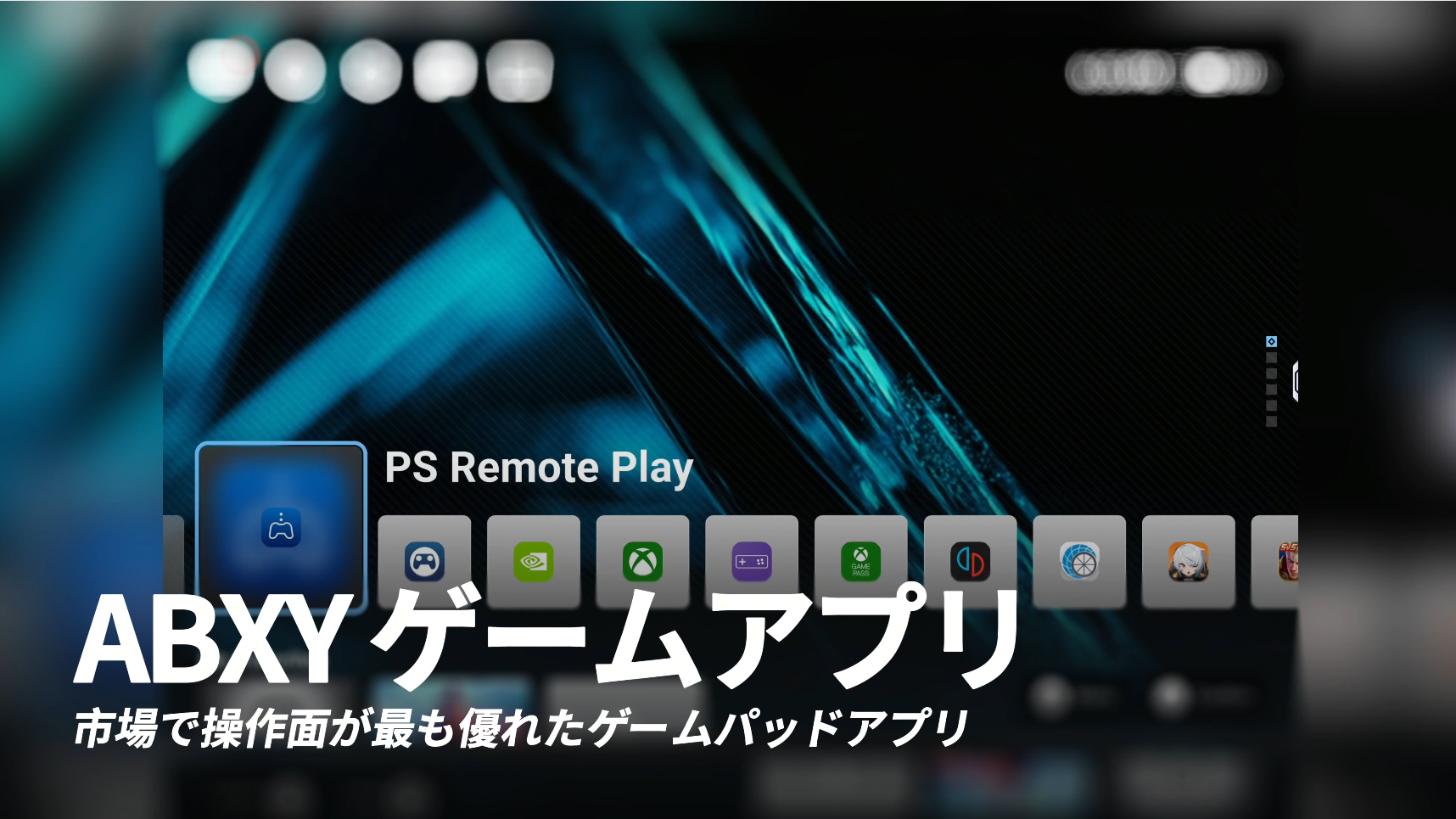Click the blue indicator atop the right sidebar

click(x=1270, y=341)
